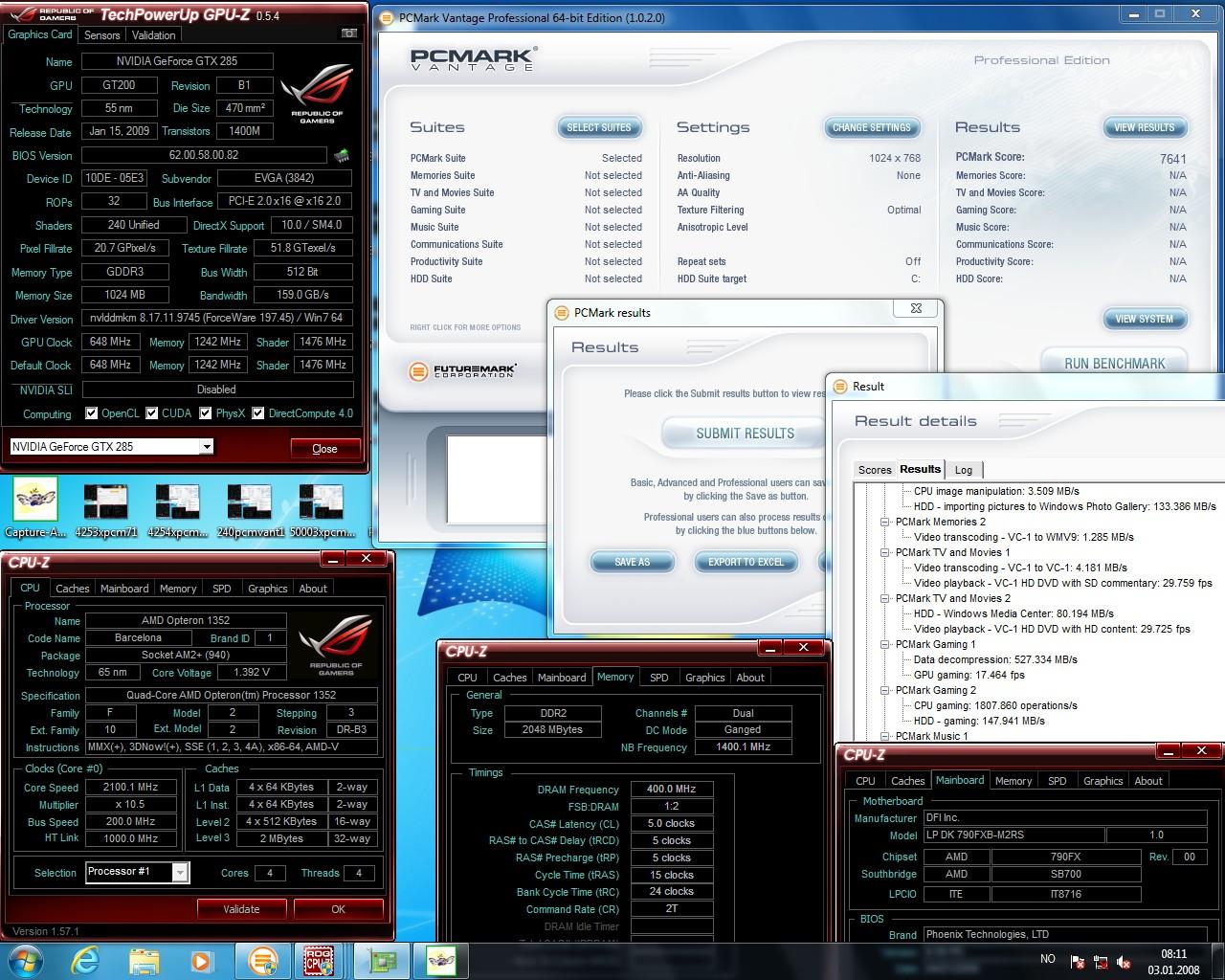Screen dimensions: 1225x980
Task: Switch to Log tab in Result details
Action: (964, 470)
